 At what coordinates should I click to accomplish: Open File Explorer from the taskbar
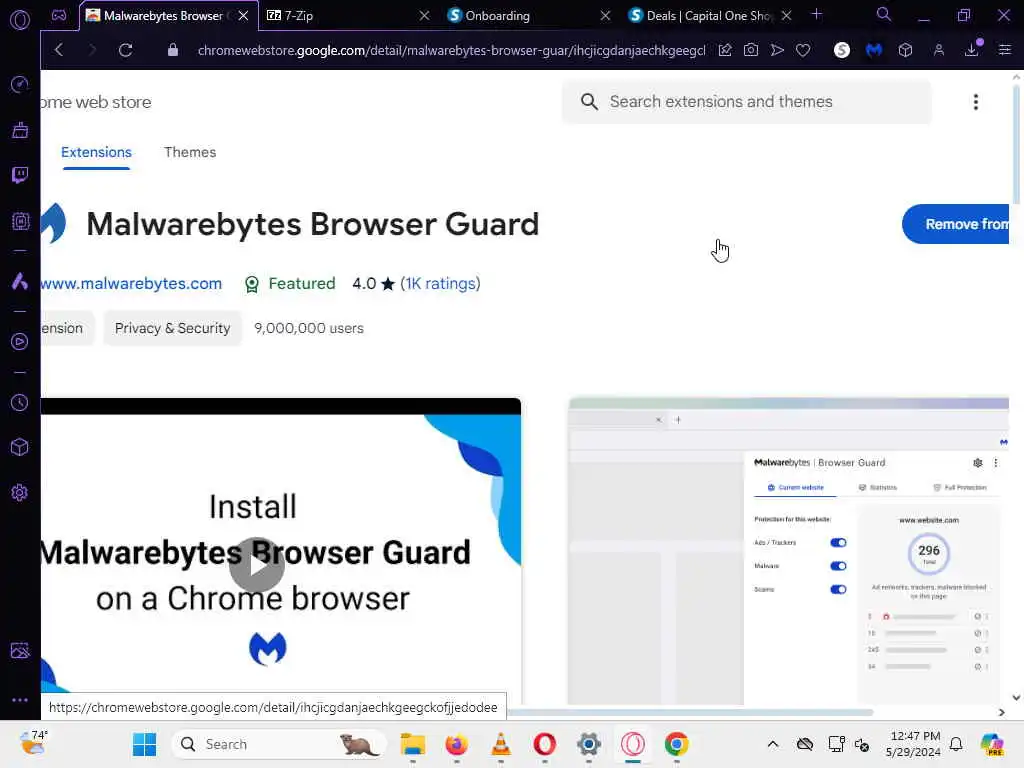tap(413, 744)
